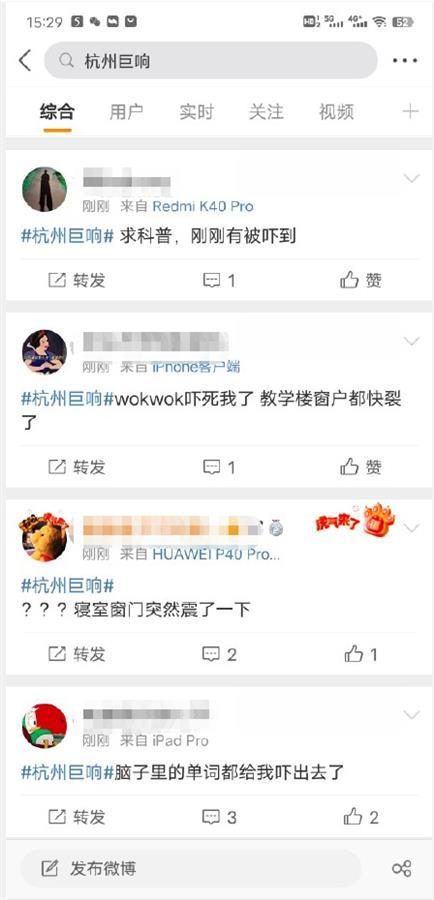The height and width of the screenshot is (900, 434).
Task: Open comments on the 脑子里的单词 post
Action: pyautogui.click(x=220, y=817)
